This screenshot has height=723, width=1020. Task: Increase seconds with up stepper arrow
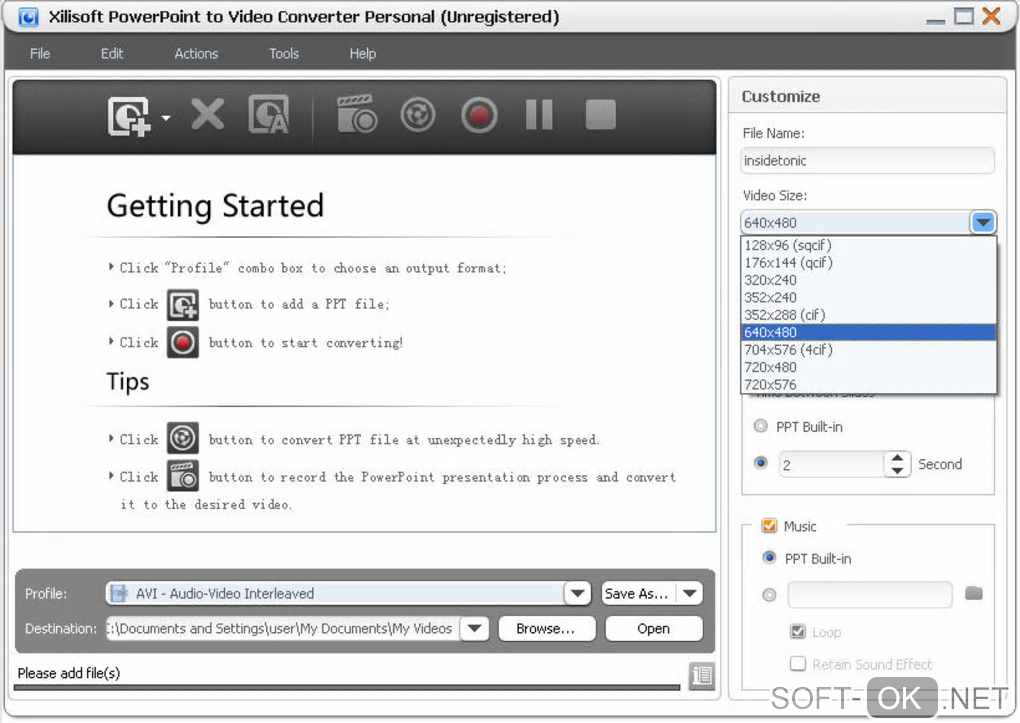pos(898,457)
